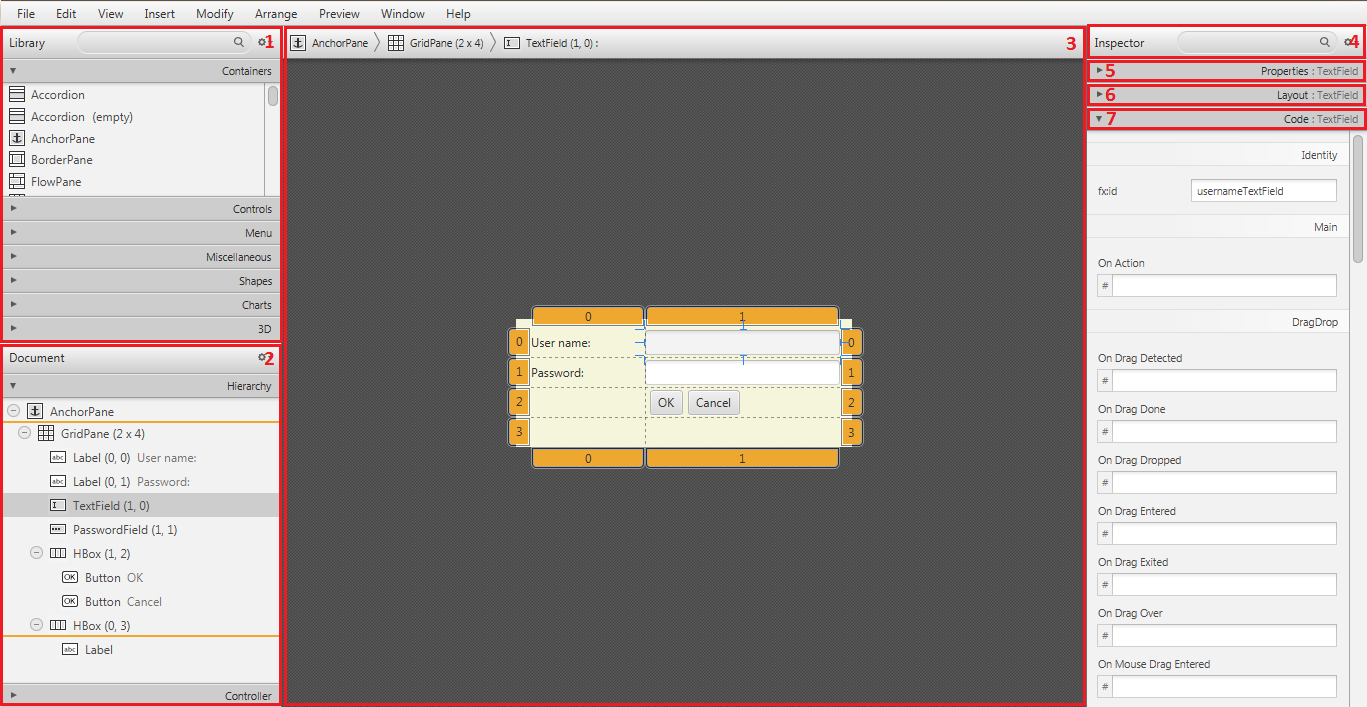The width and height of the screenshot is (1367, 707).
Task: Click the On Drag Dropped input field
Action: [x=1224, y=483]
